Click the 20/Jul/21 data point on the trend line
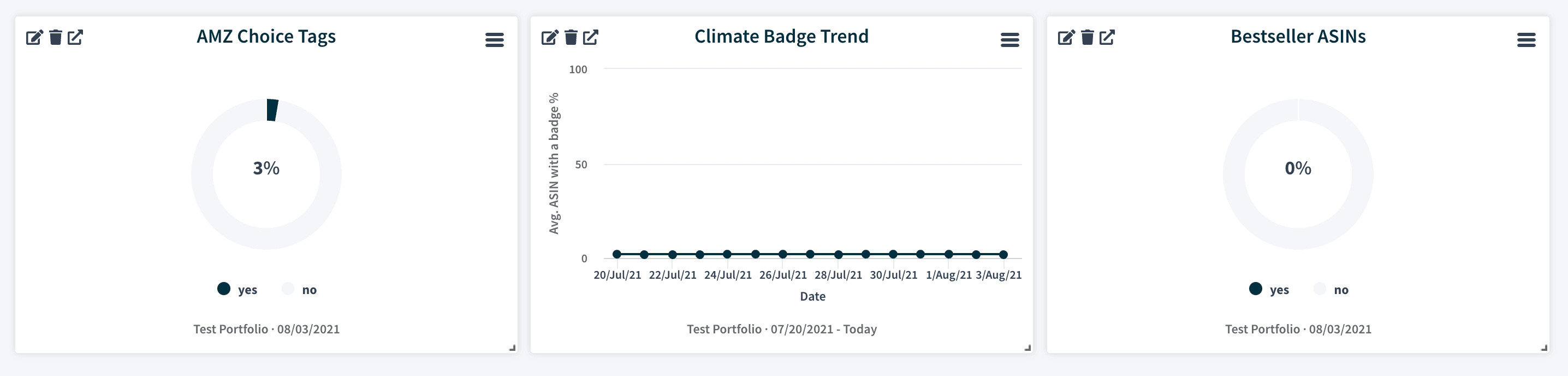Screen dimensions: 1568x376 coord(617,254)
